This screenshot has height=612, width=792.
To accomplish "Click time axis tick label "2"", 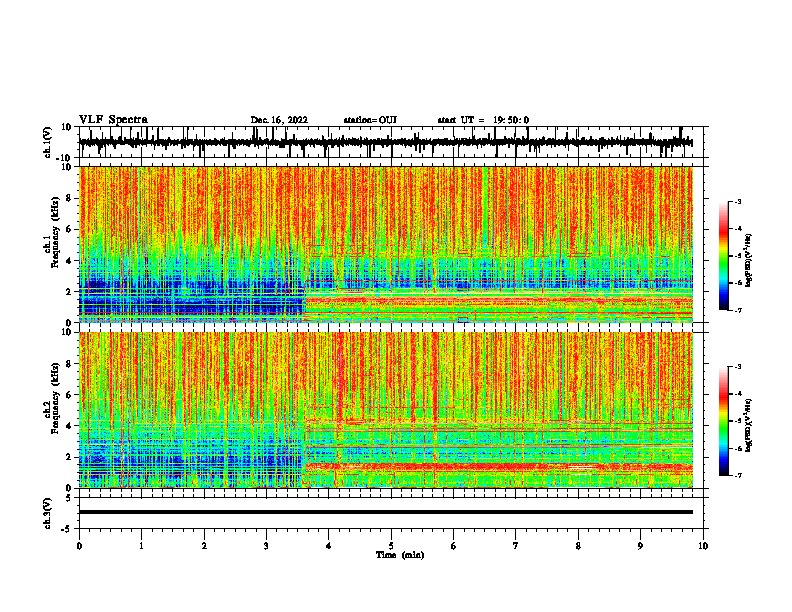I will [x=204, y=546].
